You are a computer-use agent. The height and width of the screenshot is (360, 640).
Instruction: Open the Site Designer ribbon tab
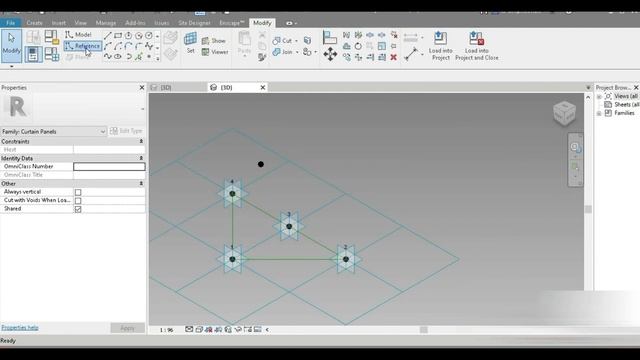pos(194,23)
